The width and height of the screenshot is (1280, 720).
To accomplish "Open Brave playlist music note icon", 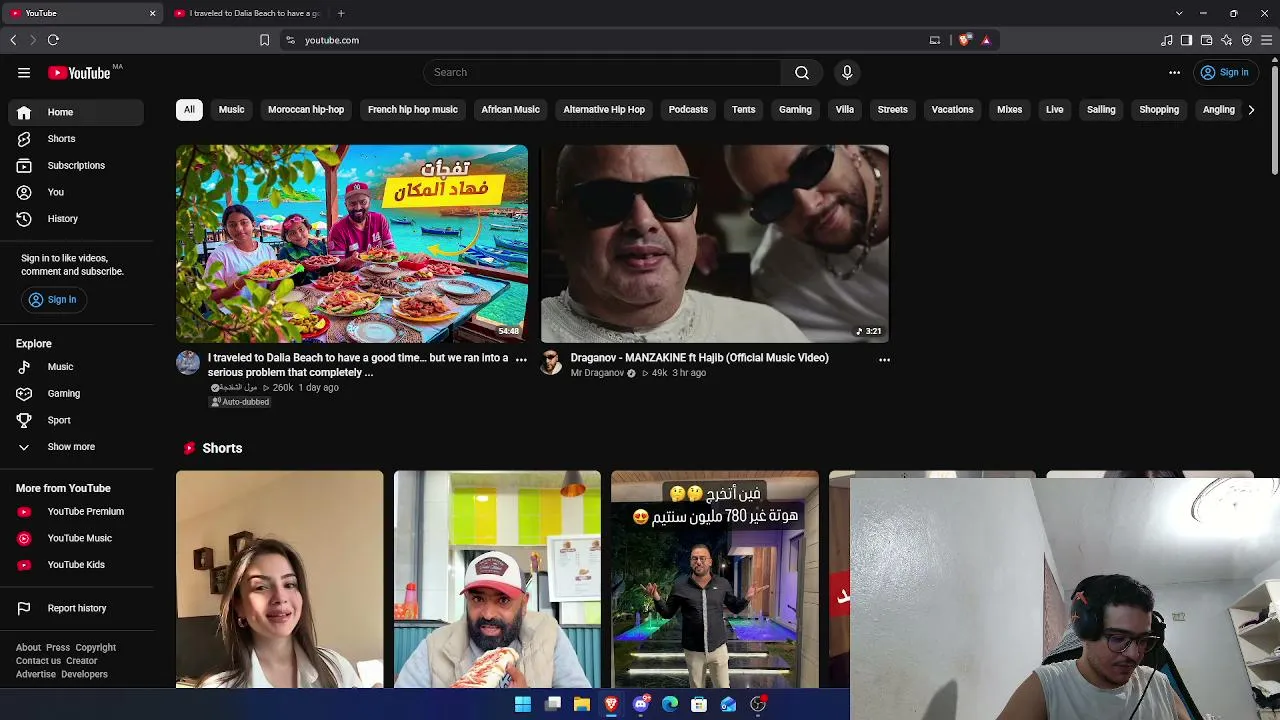I will (x=1166, y=40).
